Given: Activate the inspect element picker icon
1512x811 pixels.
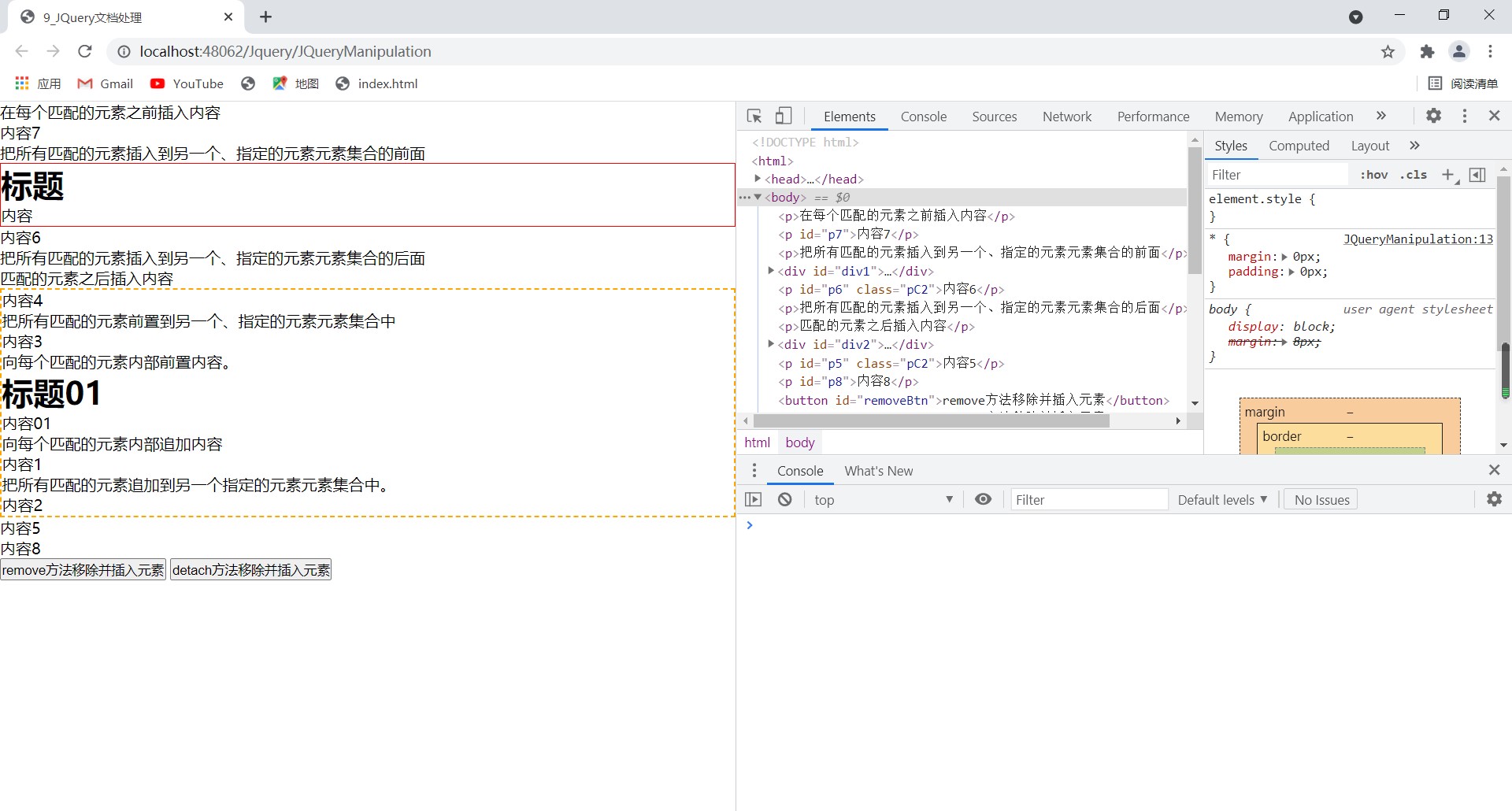Looking at the screenshot, I should (754, 117).
